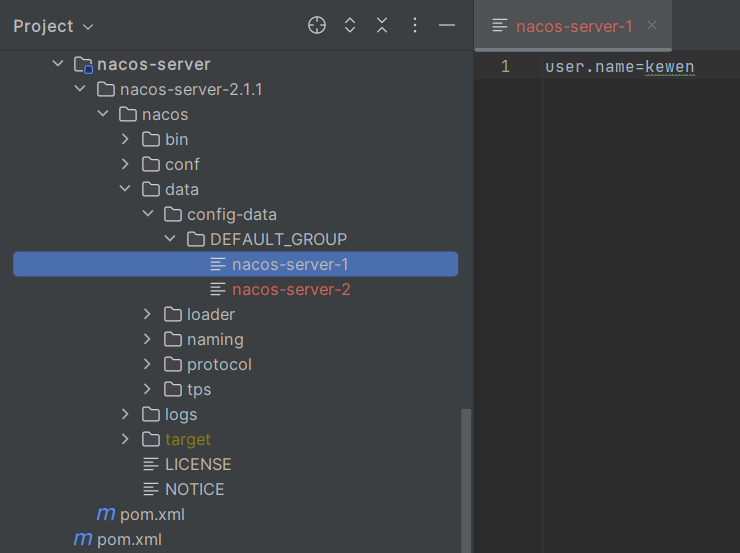
Task: Switch to the nacos-server-1 editor tab
Action: [x=573, y=26]
